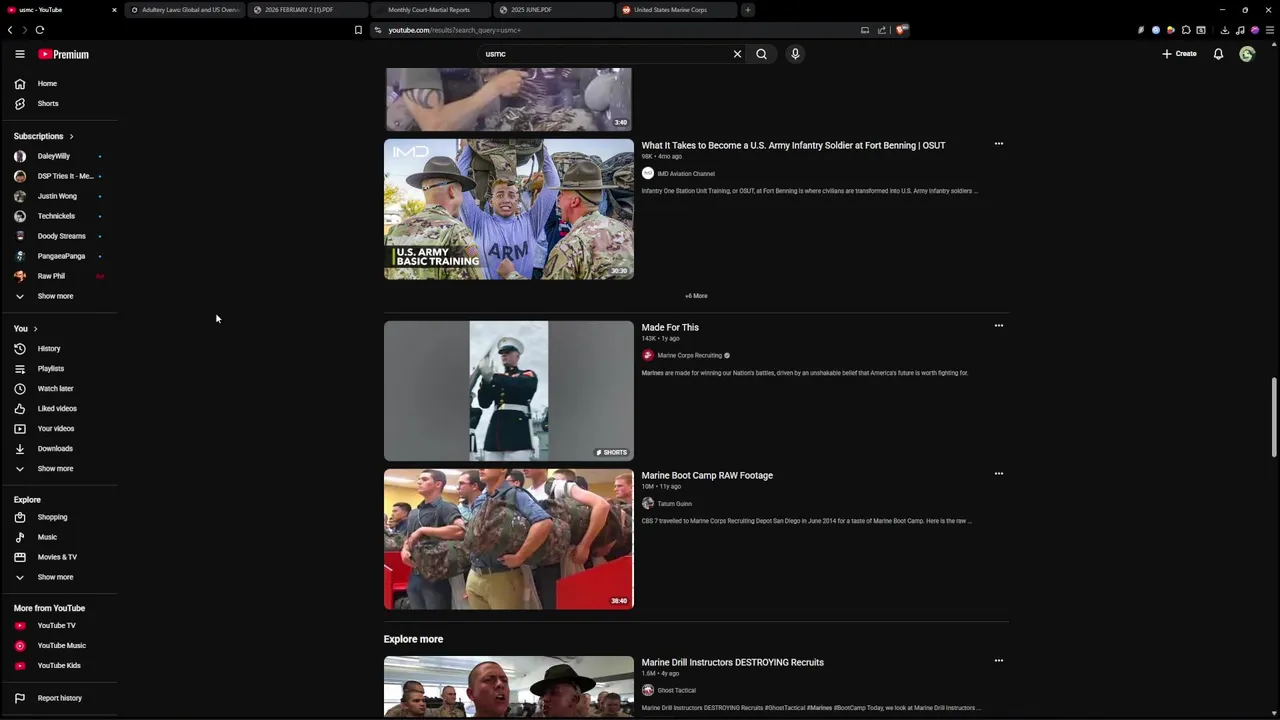This screenshot has width=1280, height=720.
Task: Open Liked videos
Action: (57, 409)
